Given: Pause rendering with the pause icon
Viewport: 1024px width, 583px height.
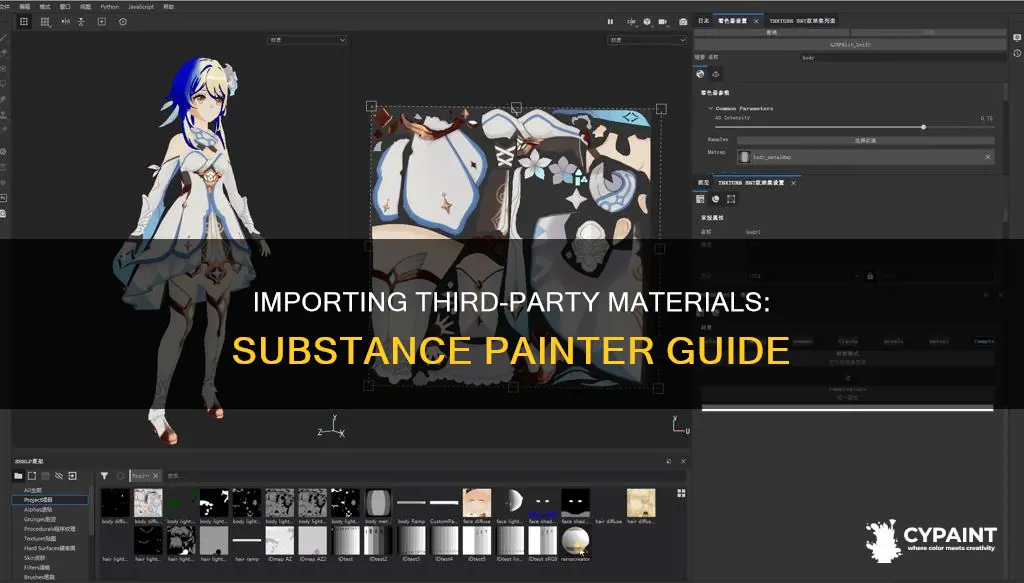Looking at the screenshot, I should click(x=611, y=22).
